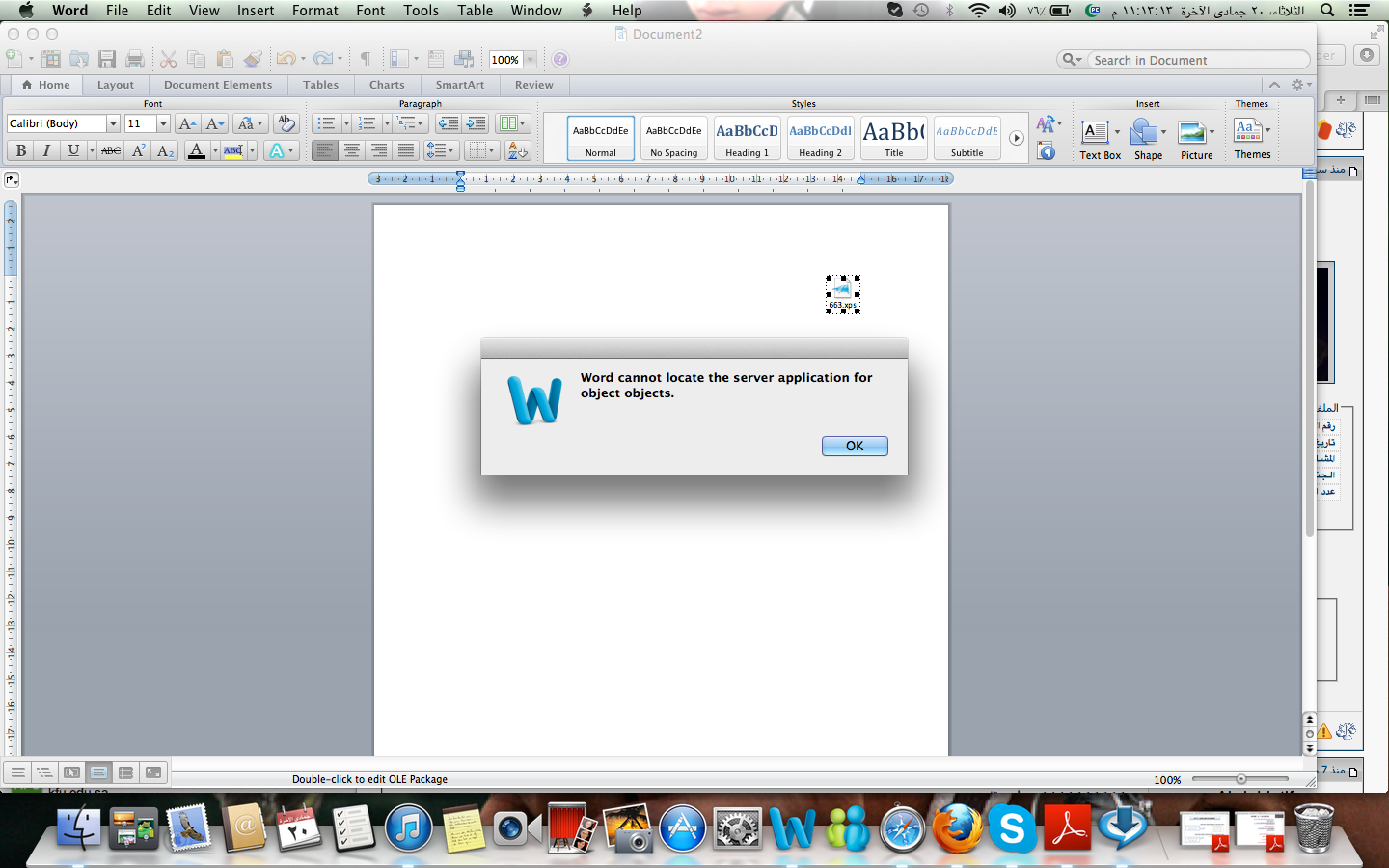This screenshot has width=1389, height=868.
Task: Click the Paste clipboard icon
Action: click(x=225, y=59)
